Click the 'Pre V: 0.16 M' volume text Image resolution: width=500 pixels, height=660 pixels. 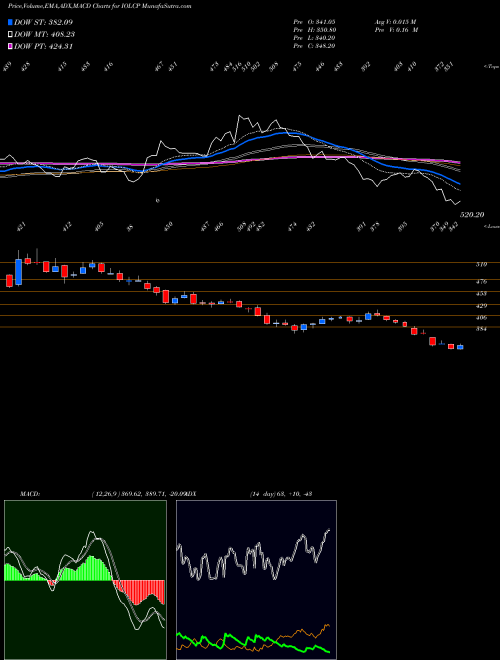[x=396, y=30]
